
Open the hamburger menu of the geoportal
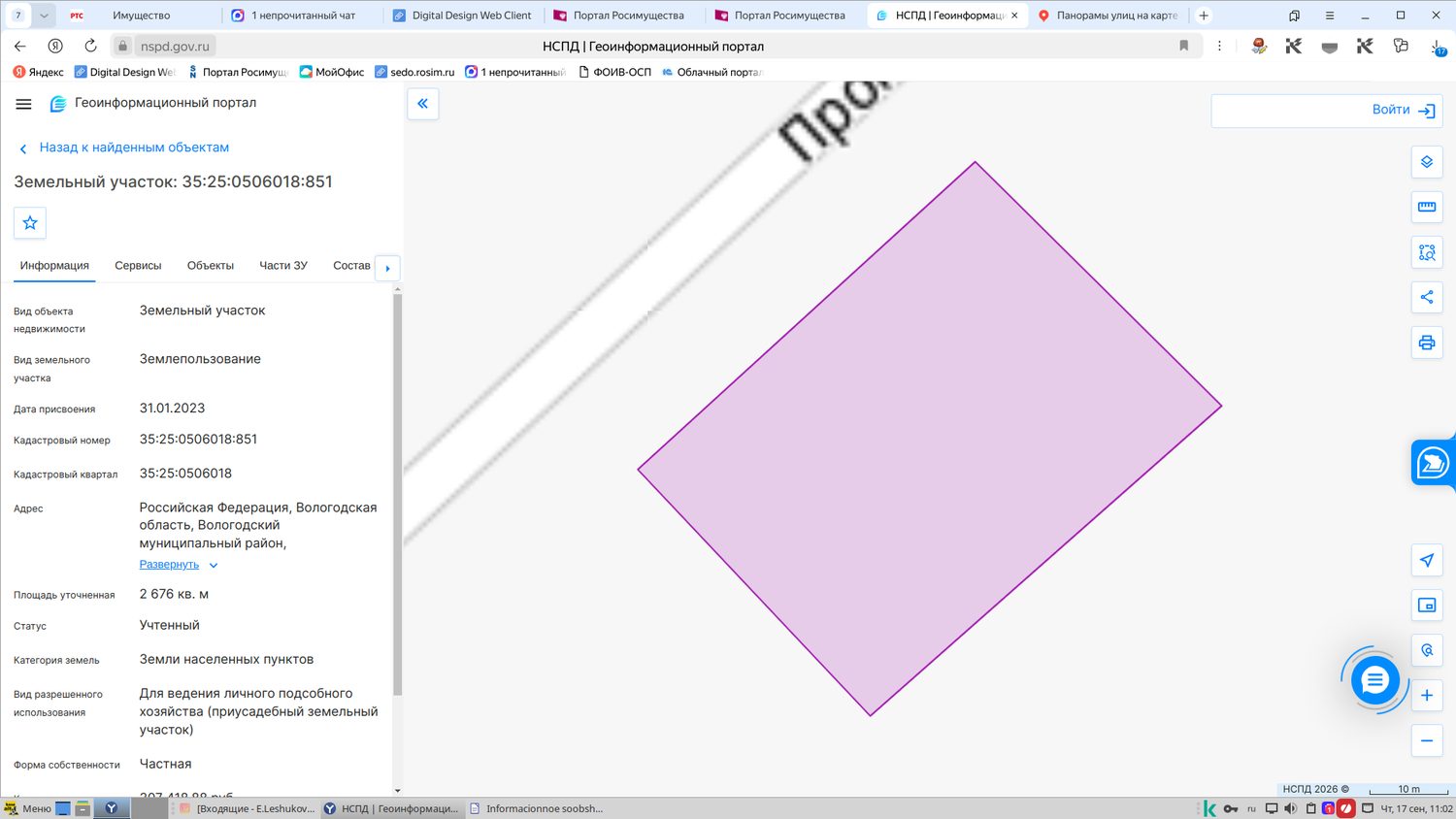(x=24, y=104)
